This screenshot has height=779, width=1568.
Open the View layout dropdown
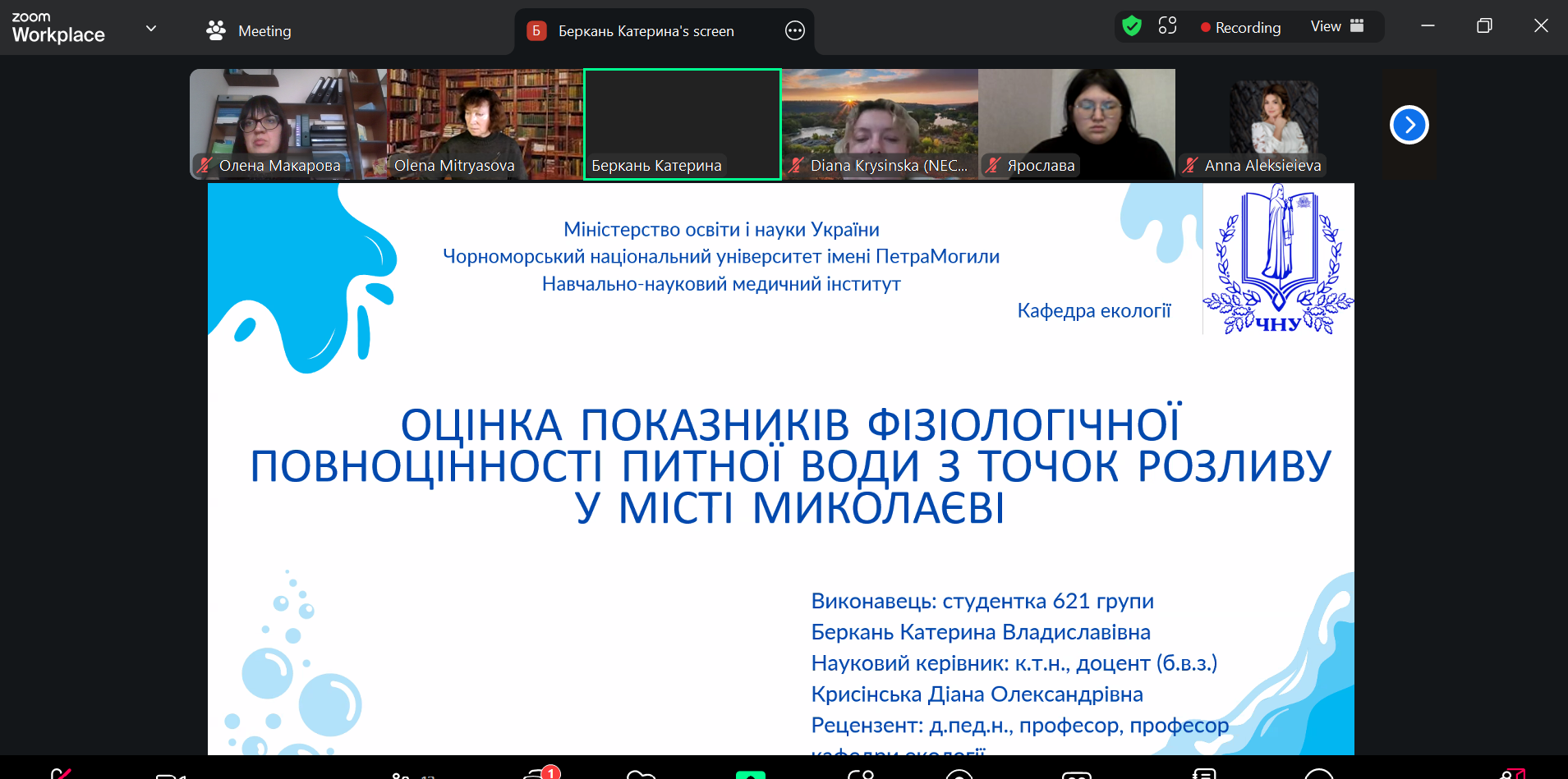1336,26
